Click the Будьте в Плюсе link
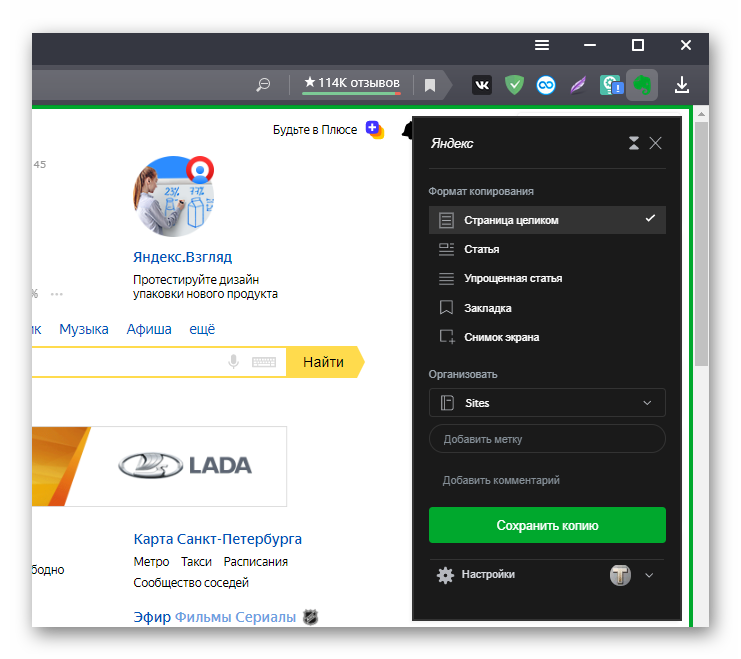 coord(315,130)
